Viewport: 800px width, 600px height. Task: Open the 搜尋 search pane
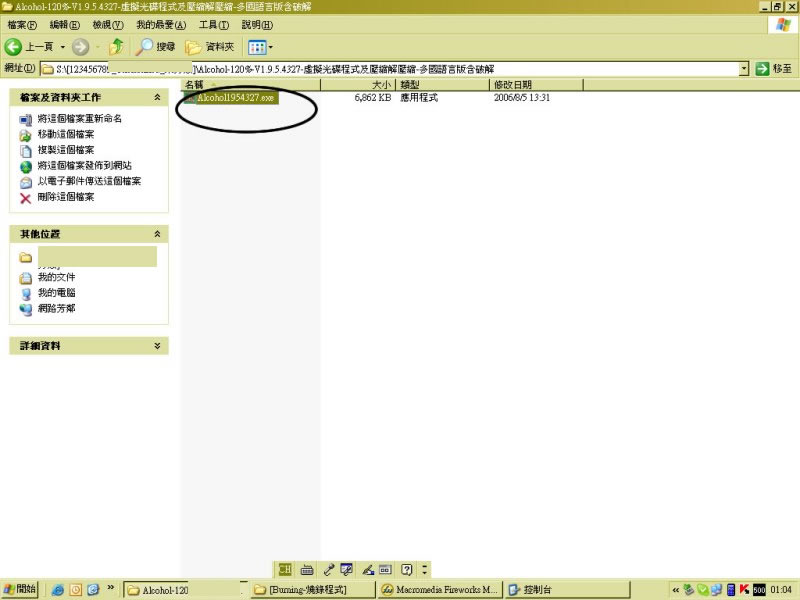click(x=156, y=47)
